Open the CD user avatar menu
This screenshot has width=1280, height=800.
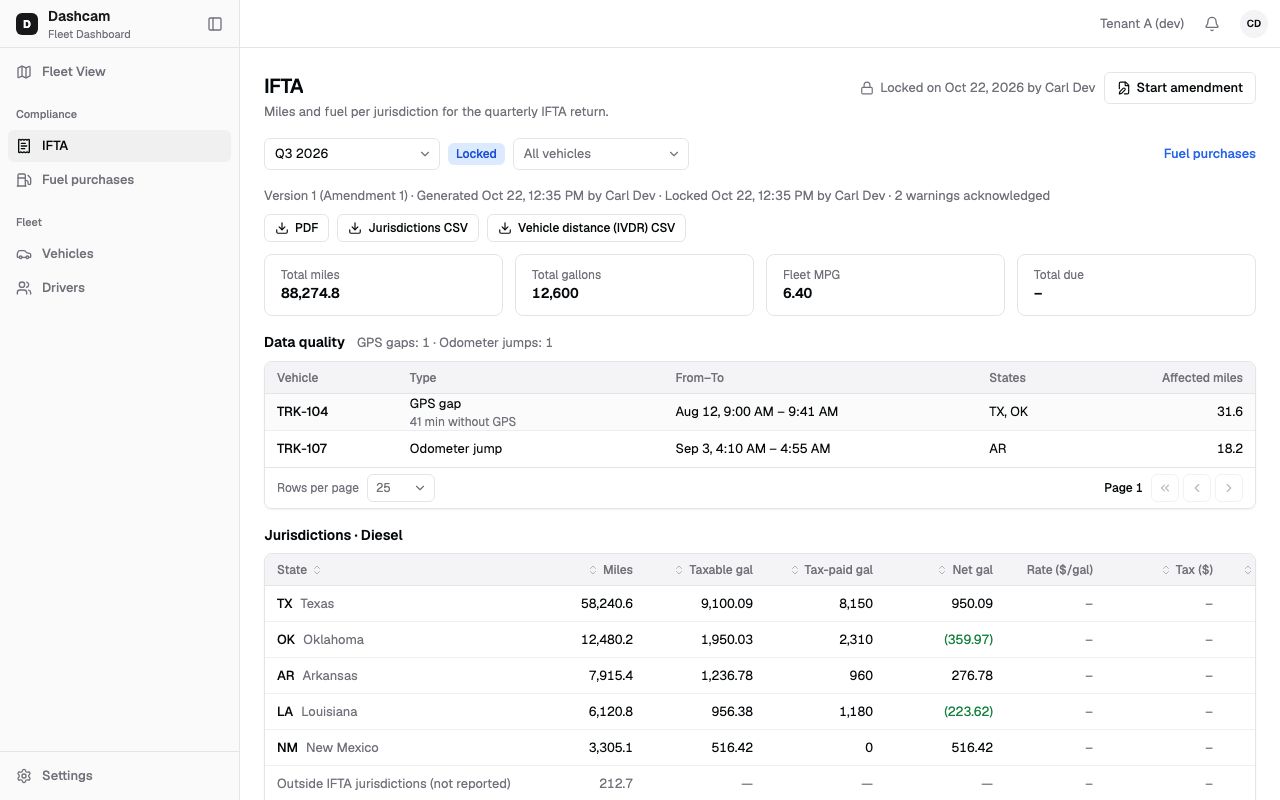click(1254, 24)
